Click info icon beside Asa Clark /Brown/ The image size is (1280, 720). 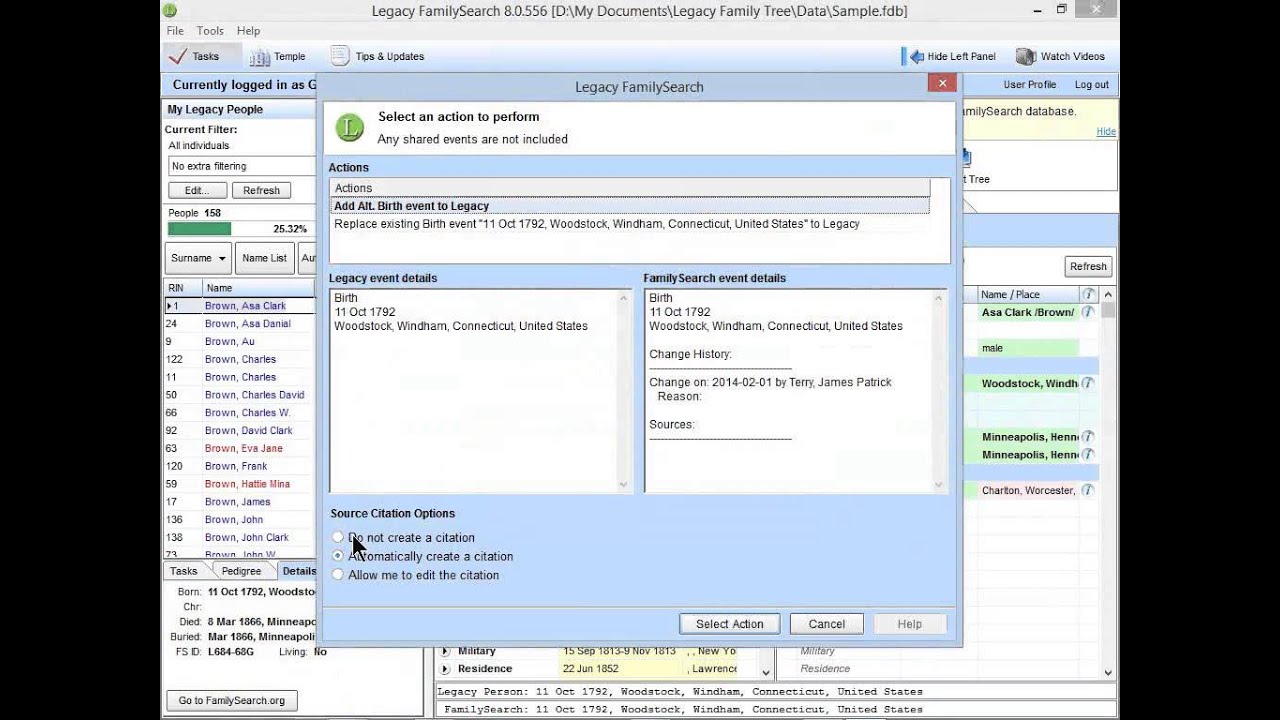[1087, 312]
